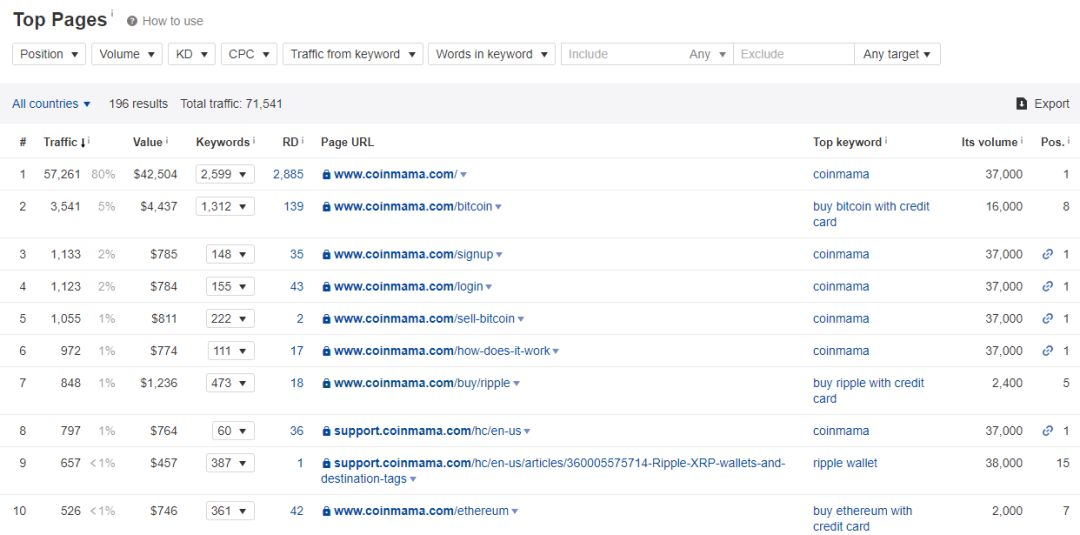Click the sitelink icon in support hc/en-us row
Screen dimensions: 1080x535
1048,431
